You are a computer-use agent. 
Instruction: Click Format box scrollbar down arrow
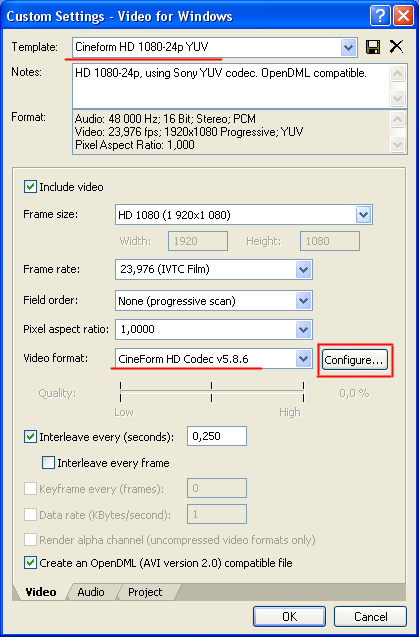coord(397,144)
